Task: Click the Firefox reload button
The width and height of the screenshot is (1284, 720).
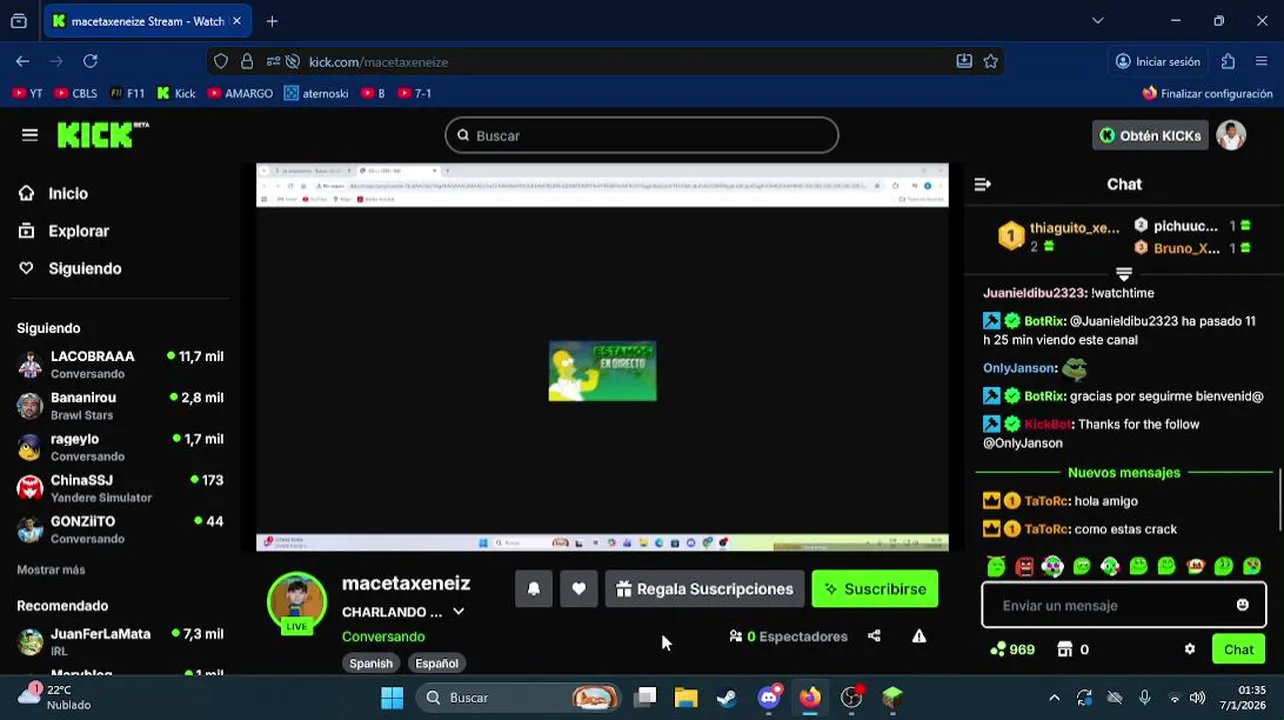Action: click(x=90, y=61)
